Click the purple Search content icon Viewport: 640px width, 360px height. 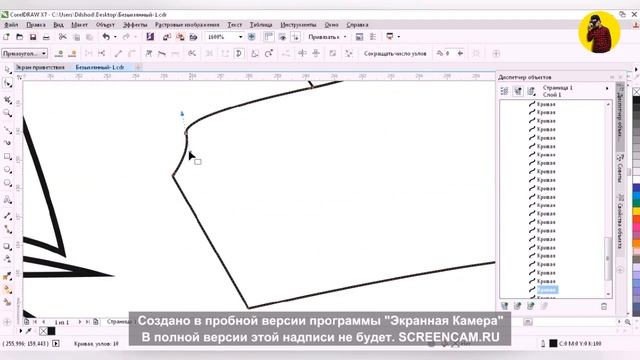[150, 37]
